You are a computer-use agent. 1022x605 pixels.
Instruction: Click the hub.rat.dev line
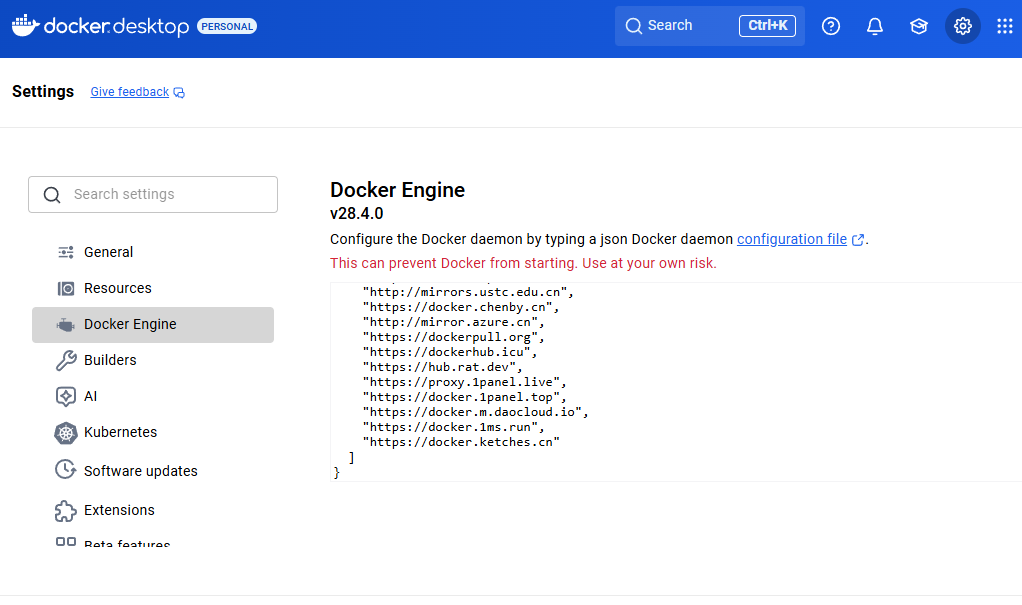pos(443,367)
